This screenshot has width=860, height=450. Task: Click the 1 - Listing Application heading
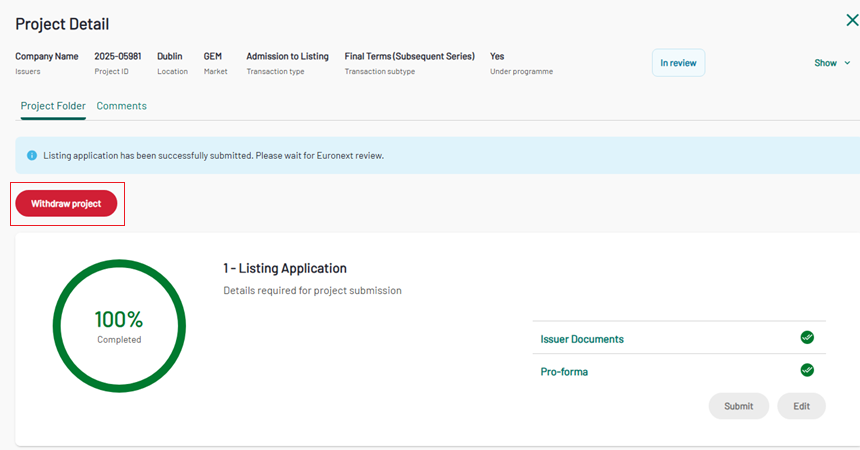coord(285,268)
